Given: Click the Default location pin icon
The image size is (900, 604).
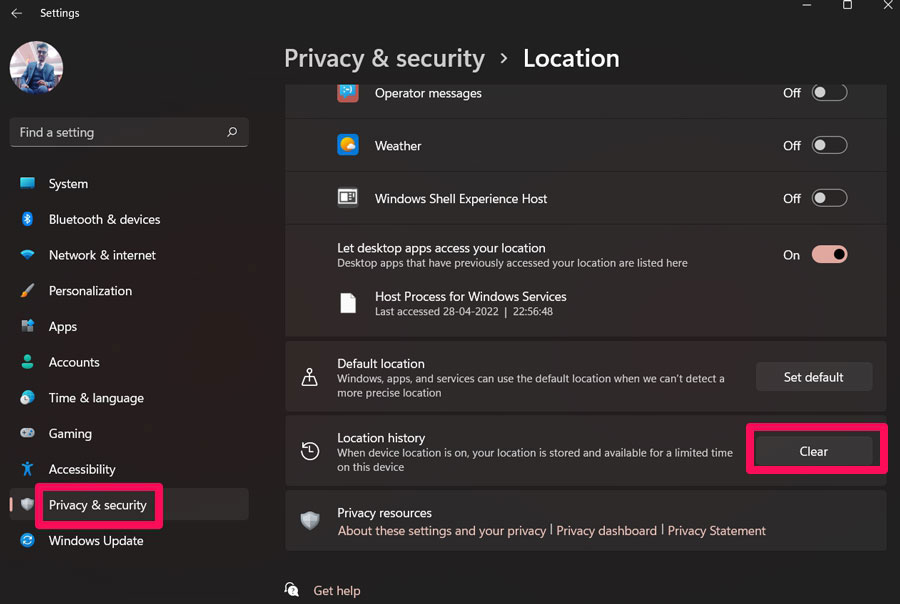Looking at the screenshot, I should [309, 377].
